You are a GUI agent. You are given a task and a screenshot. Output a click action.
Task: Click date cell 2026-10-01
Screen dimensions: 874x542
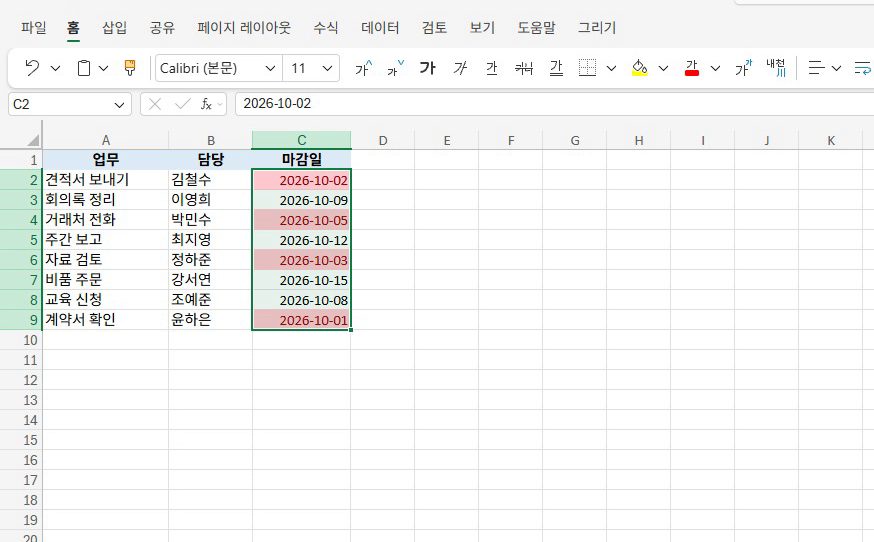point(302,320)
